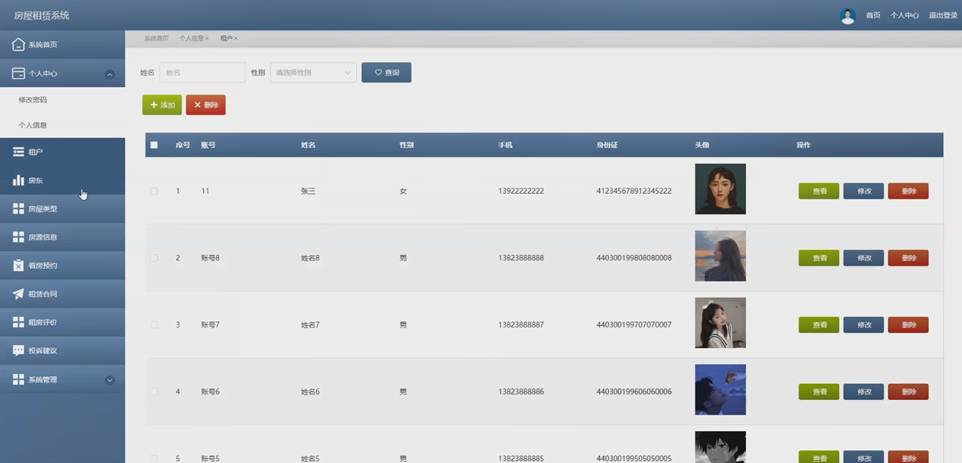Screen dimensions: 962x463
Task: Click 查看 button for row 账号6
Action: coord(818,392)
